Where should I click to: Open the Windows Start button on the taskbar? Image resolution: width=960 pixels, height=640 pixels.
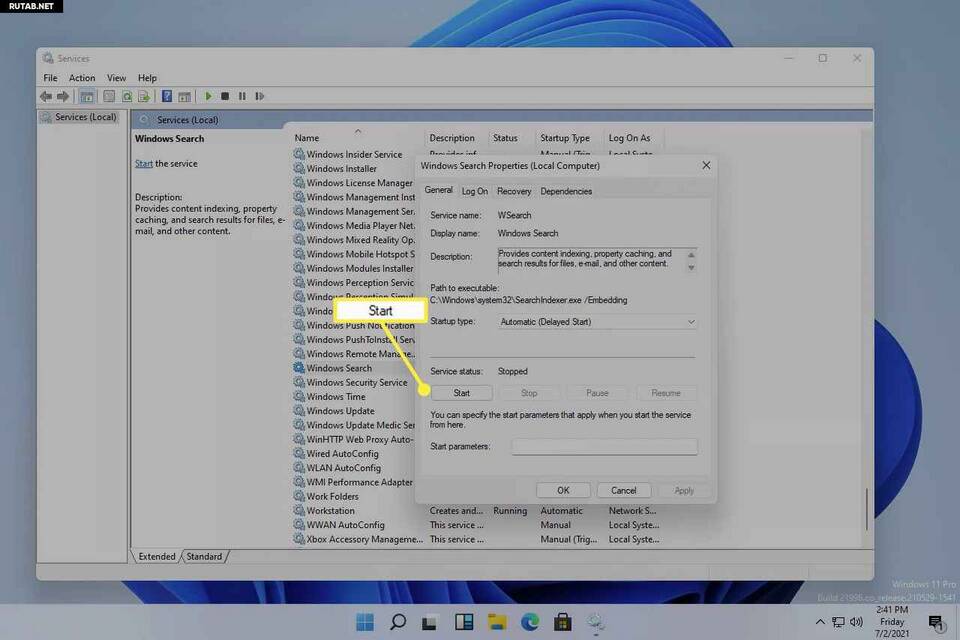coord(365,622)
